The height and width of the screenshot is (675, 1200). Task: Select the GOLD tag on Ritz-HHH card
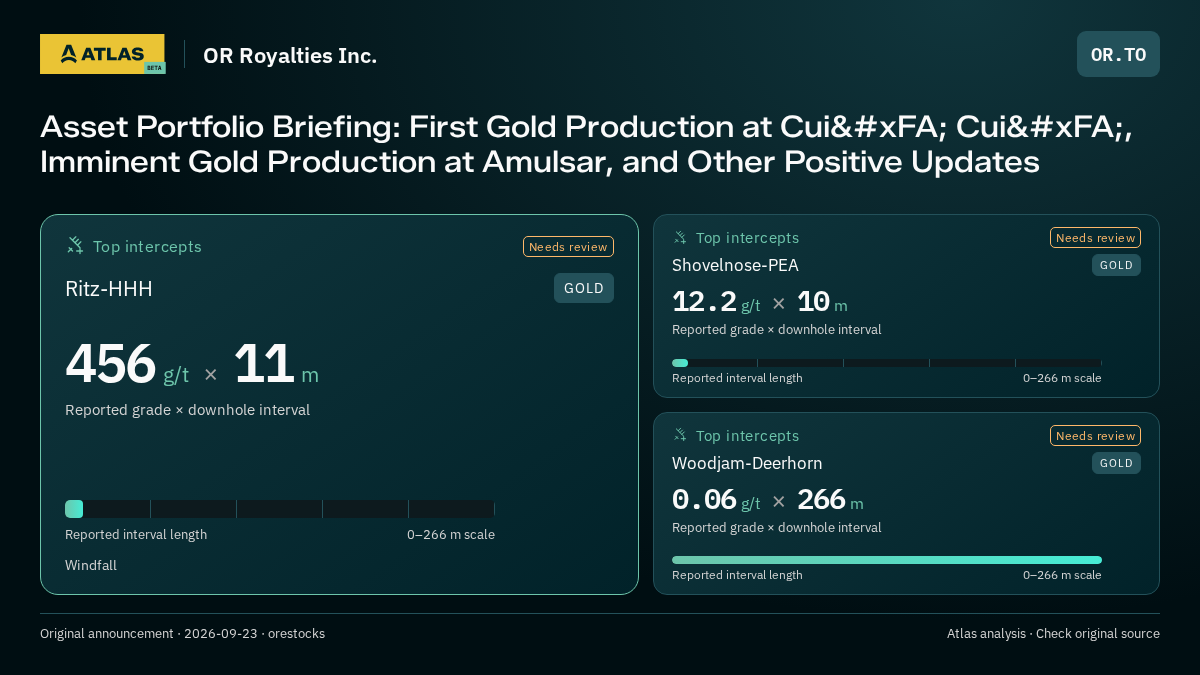pos(584,288)
